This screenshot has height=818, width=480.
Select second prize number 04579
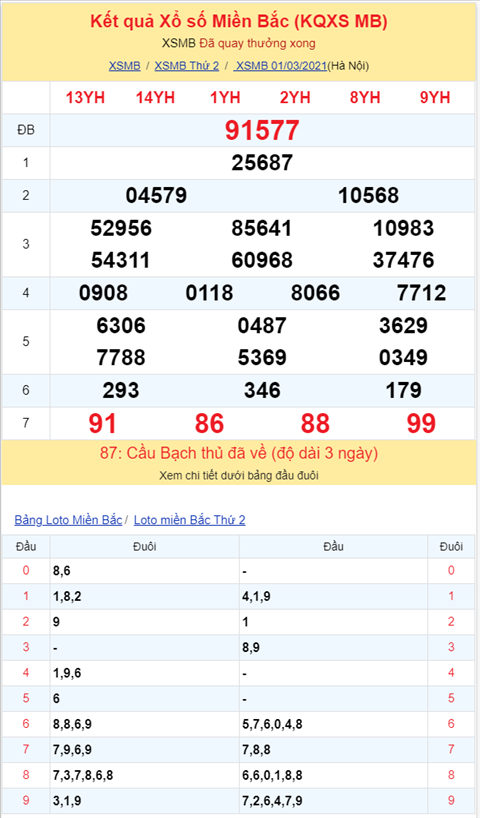click(156, 196)
